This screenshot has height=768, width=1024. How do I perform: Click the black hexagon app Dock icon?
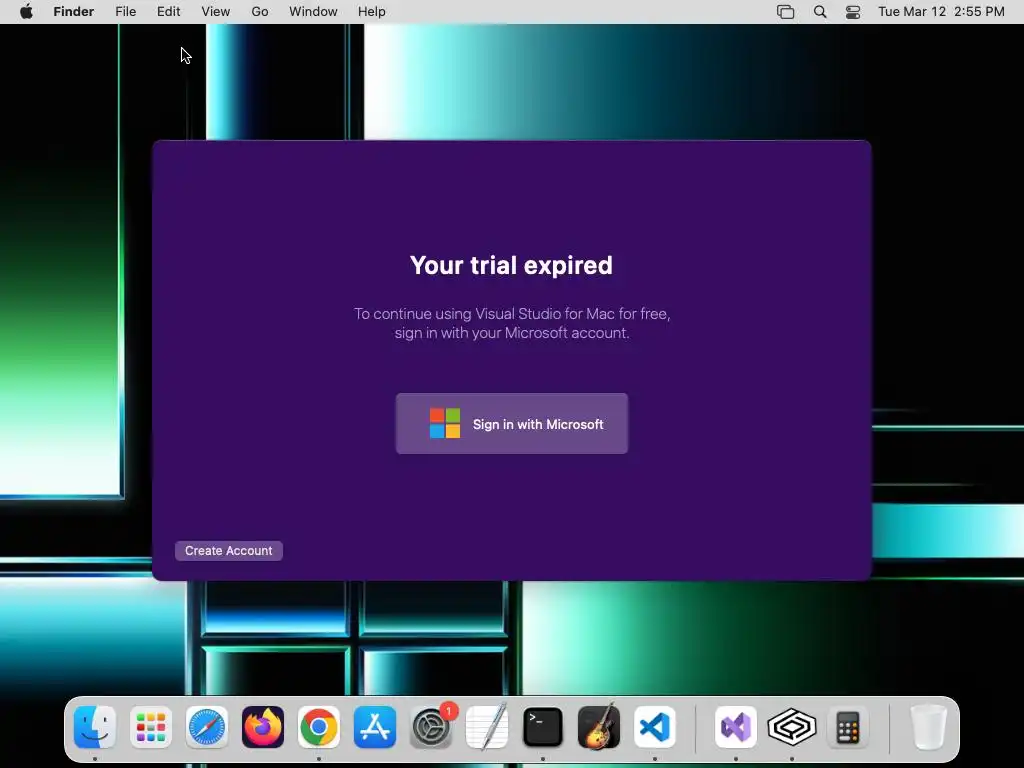792,727
